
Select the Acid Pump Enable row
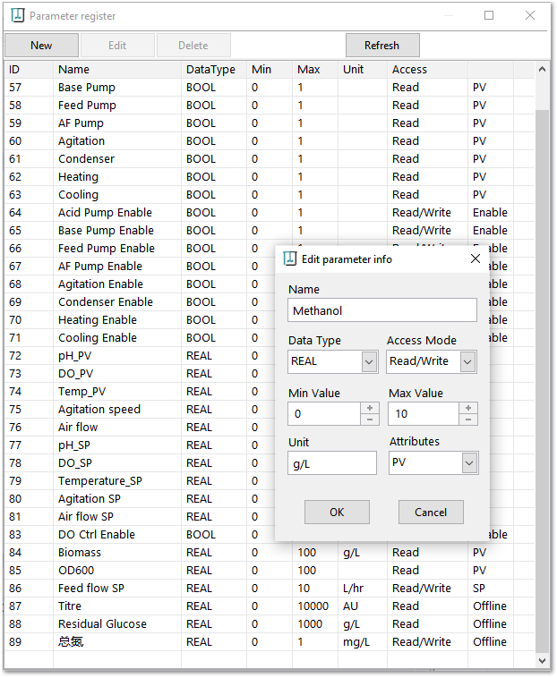[270, 212]
